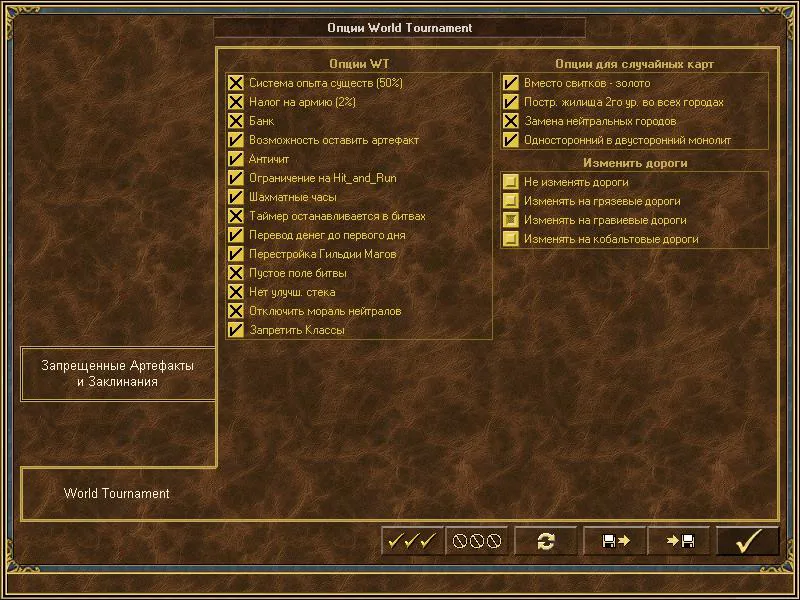
Task: Enable Система опыта существ (50%) checkbox
Action: pos(236,83)
